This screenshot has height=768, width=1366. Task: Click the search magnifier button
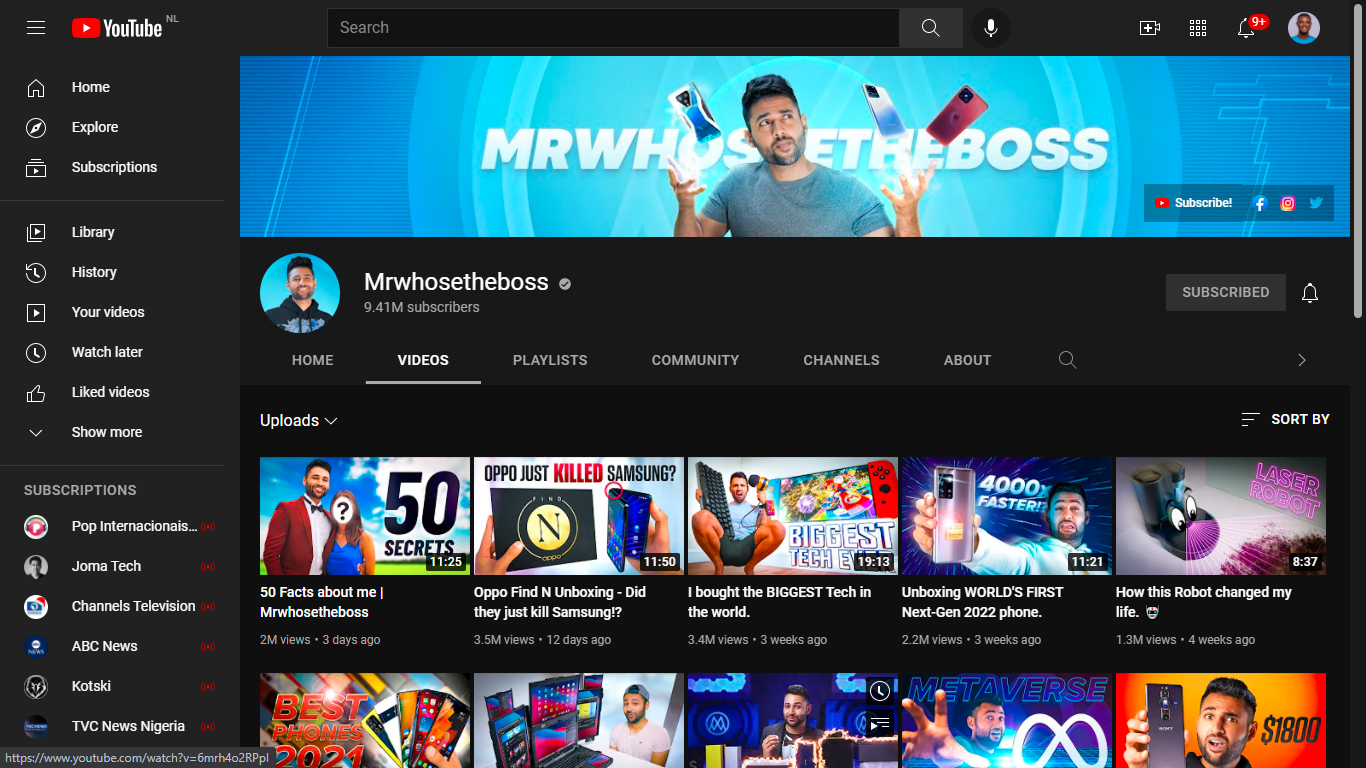coord(930,28)
